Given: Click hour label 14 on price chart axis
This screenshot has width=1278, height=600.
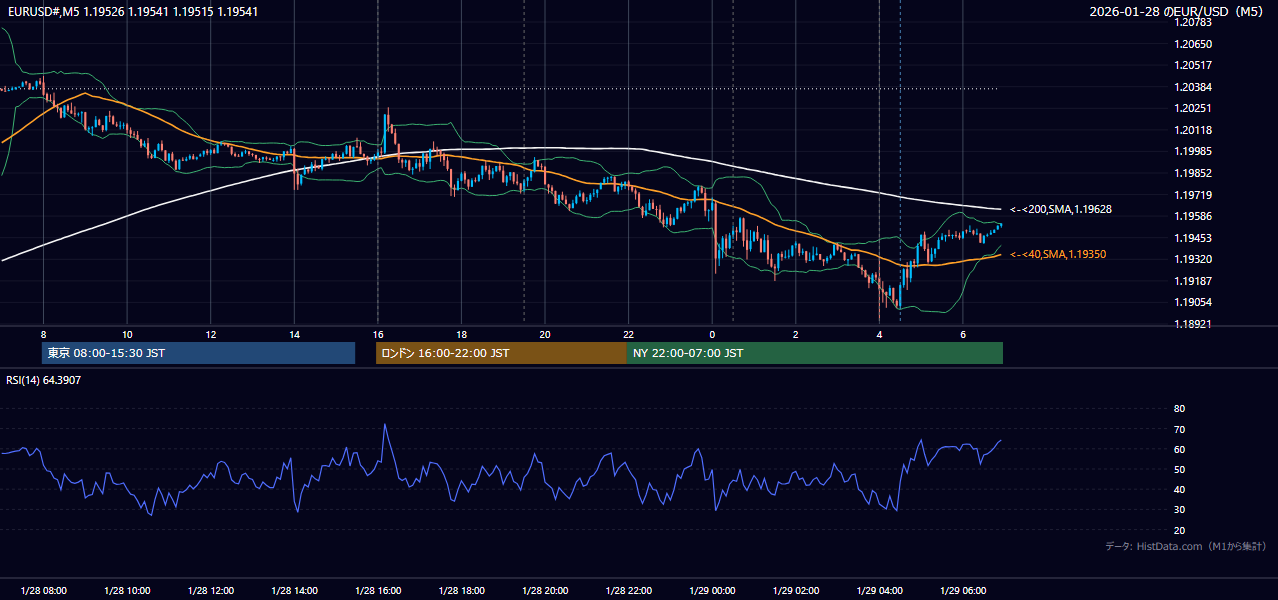Looking at the screenshot, I should point(294,334).
